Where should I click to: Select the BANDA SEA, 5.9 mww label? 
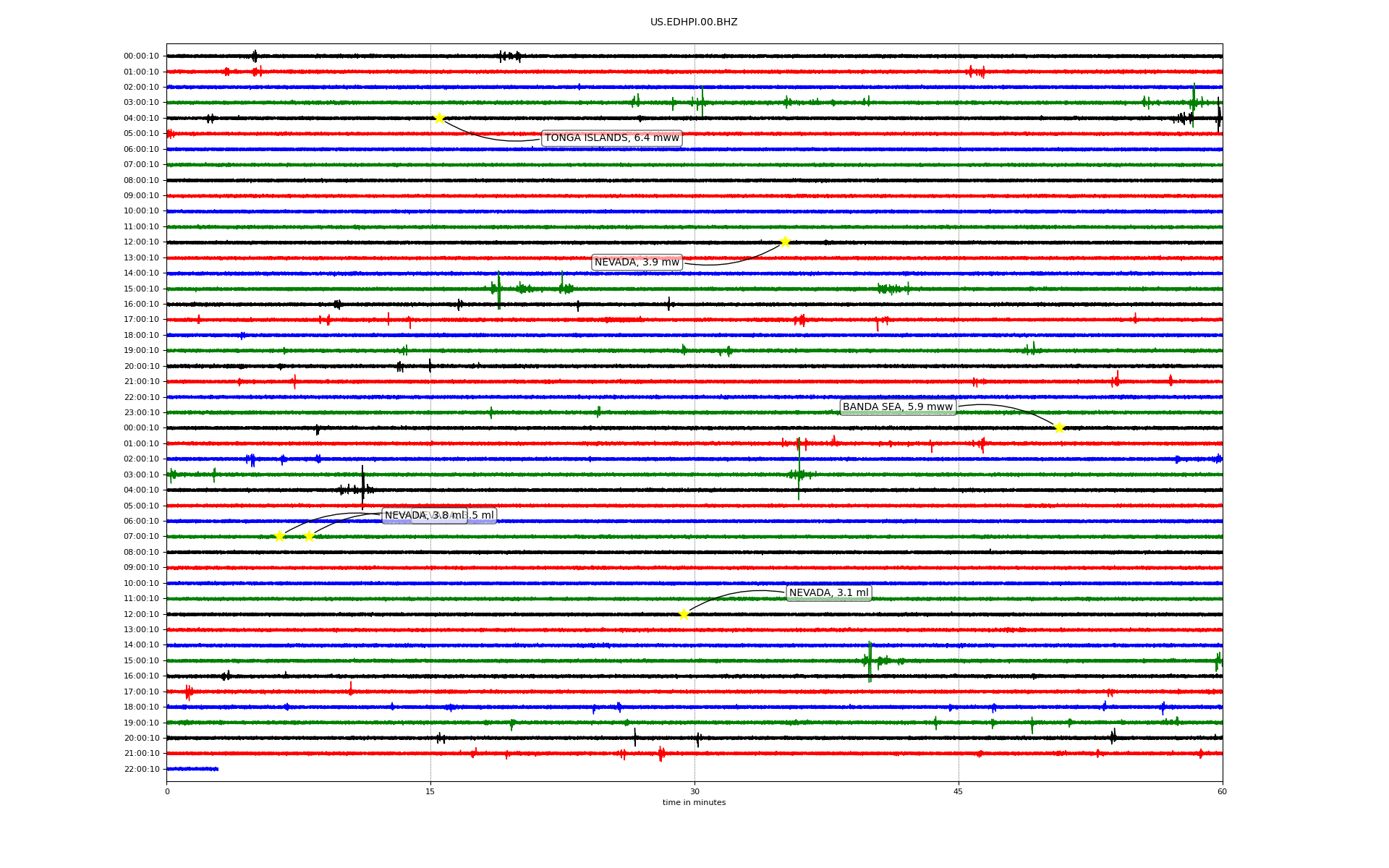click(x=897, y=407)
